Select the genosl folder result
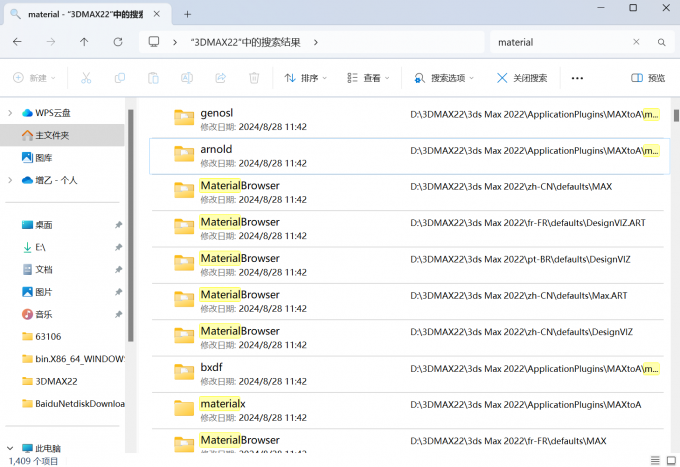 click(x=408, y=120)
